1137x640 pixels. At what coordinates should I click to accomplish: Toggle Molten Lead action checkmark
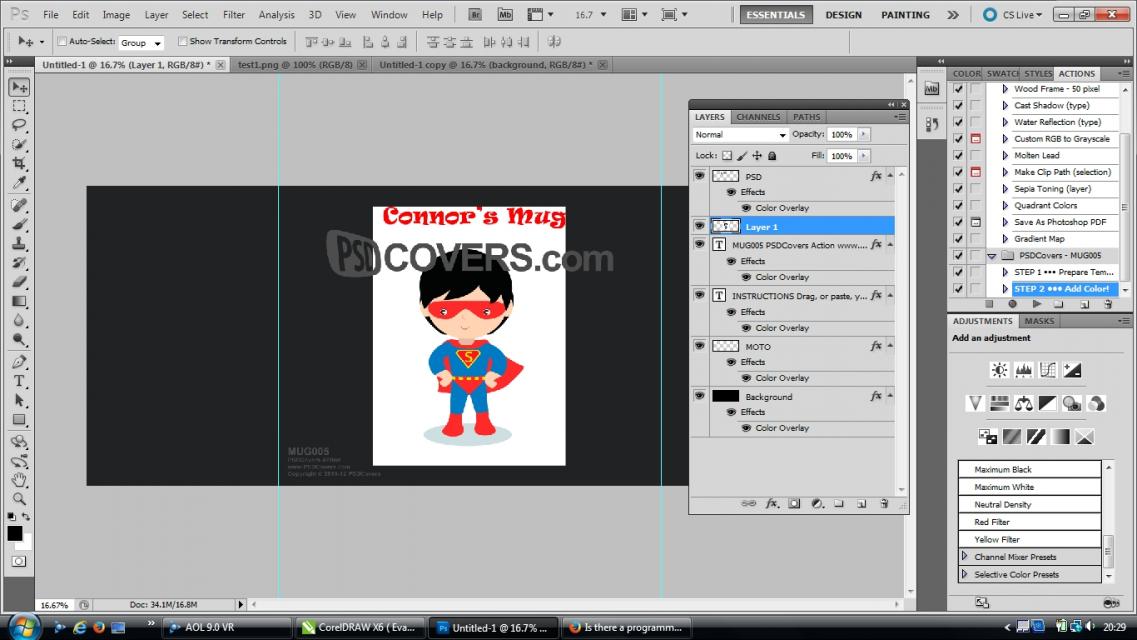click(x=958, y=155)
